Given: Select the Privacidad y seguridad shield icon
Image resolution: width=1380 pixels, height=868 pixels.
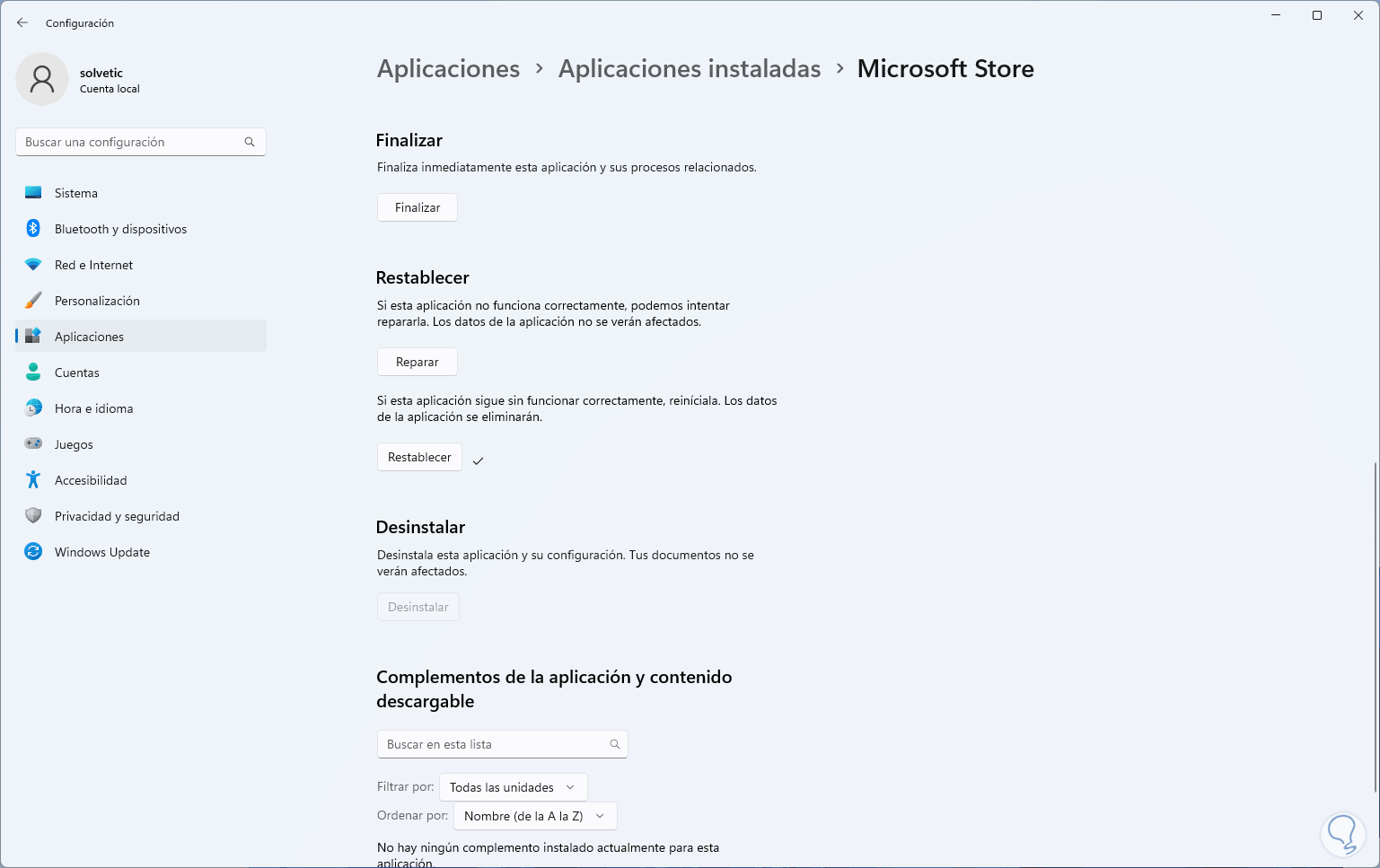Looking at the screenshot, I should tap(33, 515).
